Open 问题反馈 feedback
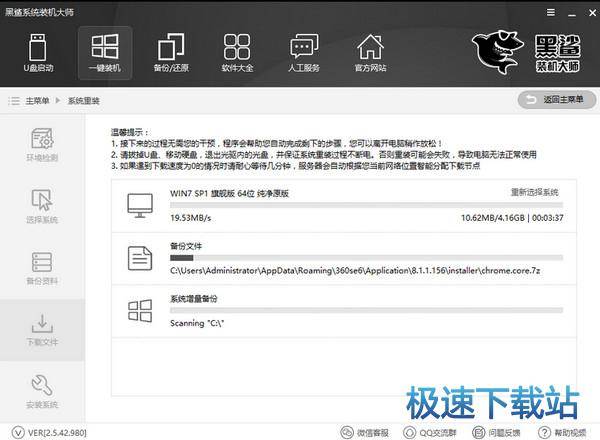The width and height of the screenshot is (600, 440). 496,433
